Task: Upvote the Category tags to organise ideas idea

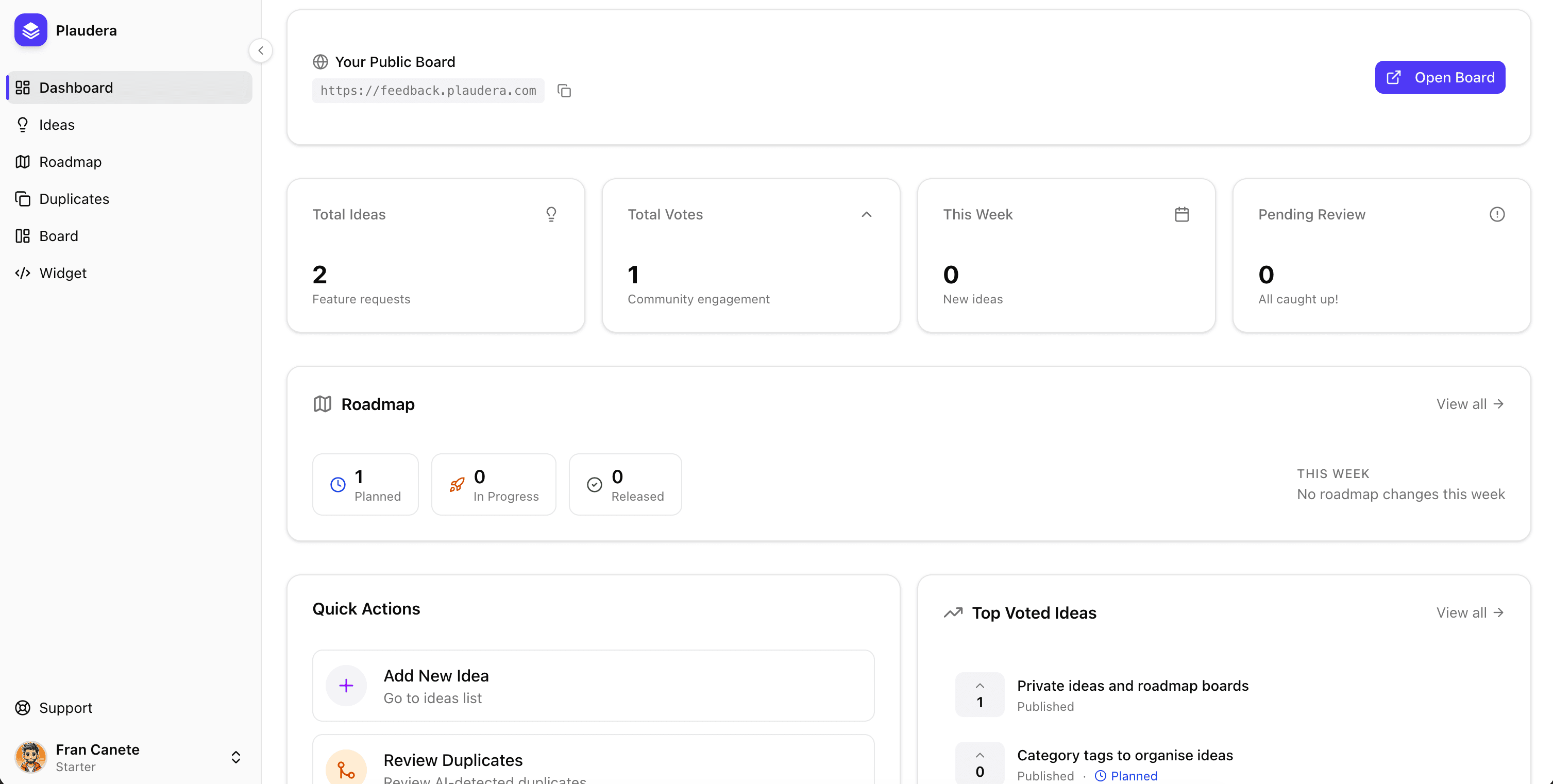Action: 978,756
